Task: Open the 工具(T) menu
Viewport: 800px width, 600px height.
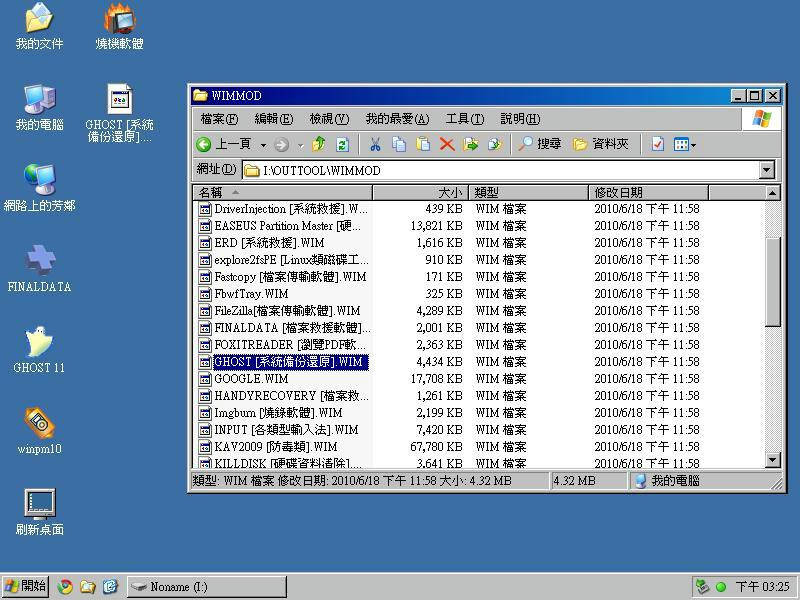Action: (464, 119)
